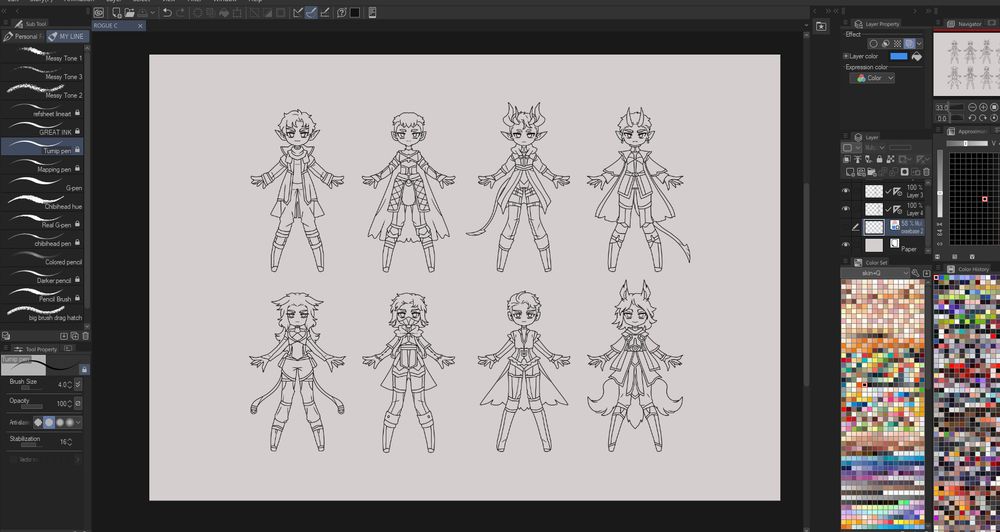Select the strongest anti-aliasing option
1000x532 pixels.
pyautogui.click(x=70, y=422)
